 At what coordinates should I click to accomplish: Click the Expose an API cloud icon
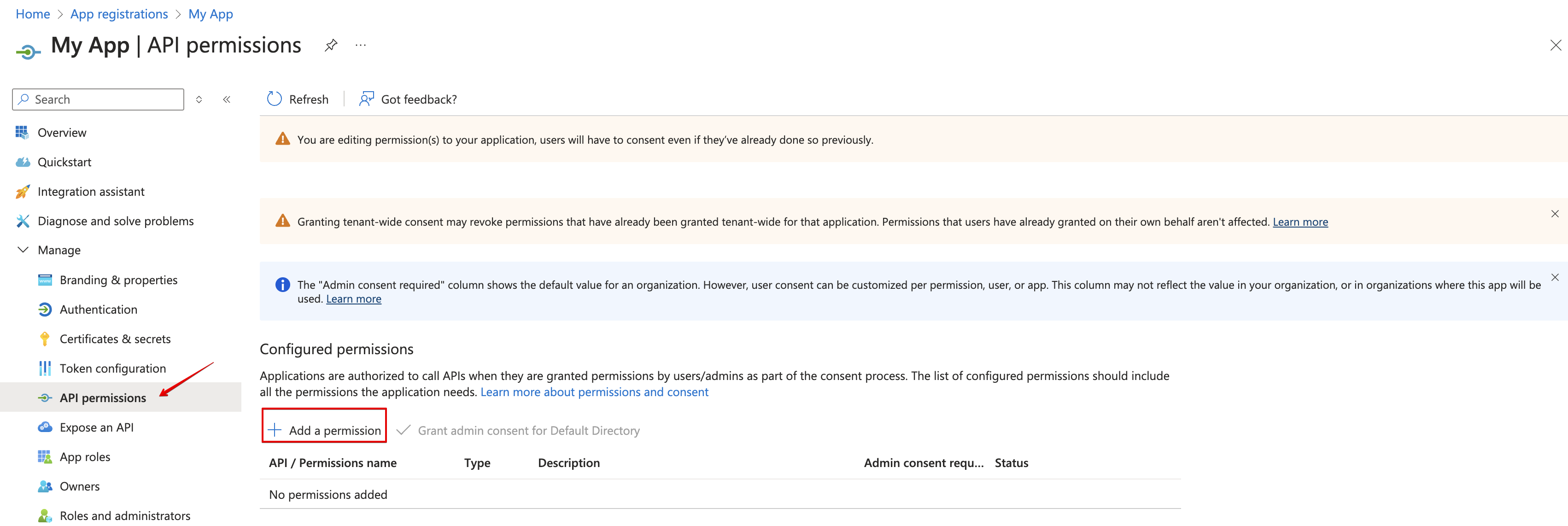click(x=45, y=427)
